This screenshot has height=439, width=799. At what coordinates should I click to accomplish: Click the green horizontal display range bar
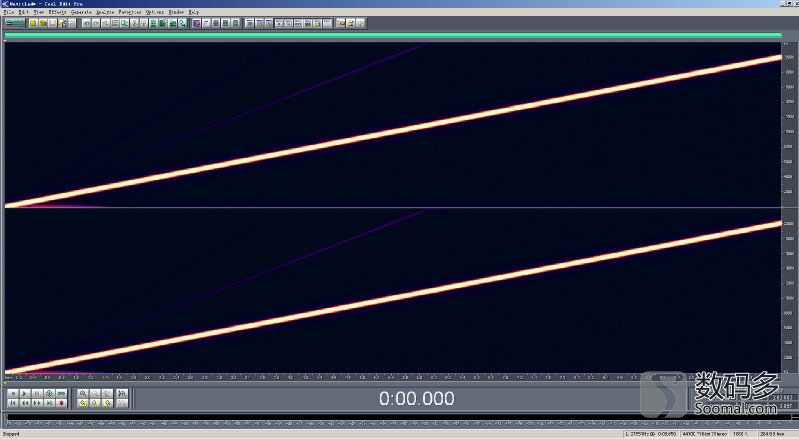click(392, 36)
